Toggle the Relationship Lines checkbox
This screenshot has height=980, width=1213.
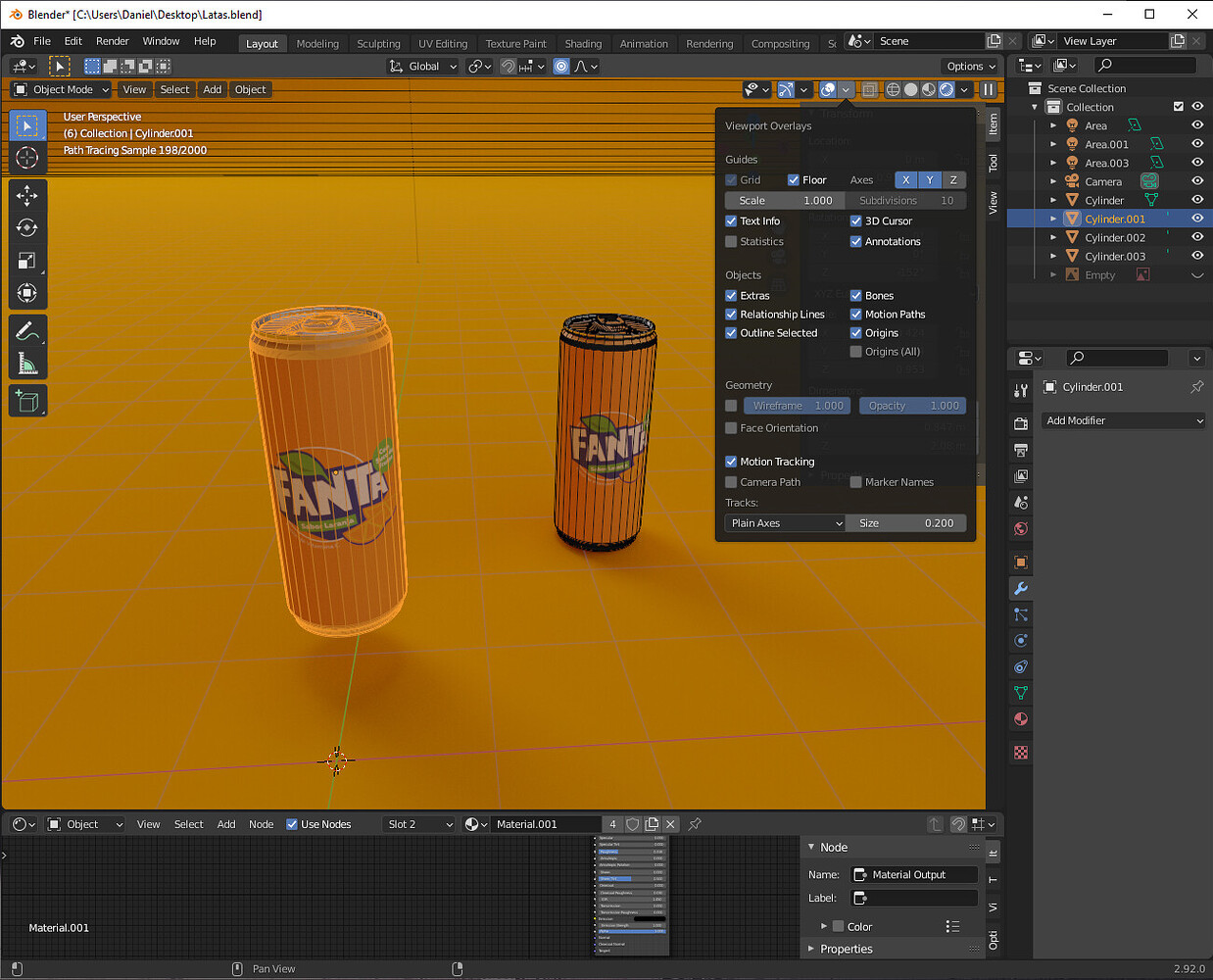pos(731,315)
